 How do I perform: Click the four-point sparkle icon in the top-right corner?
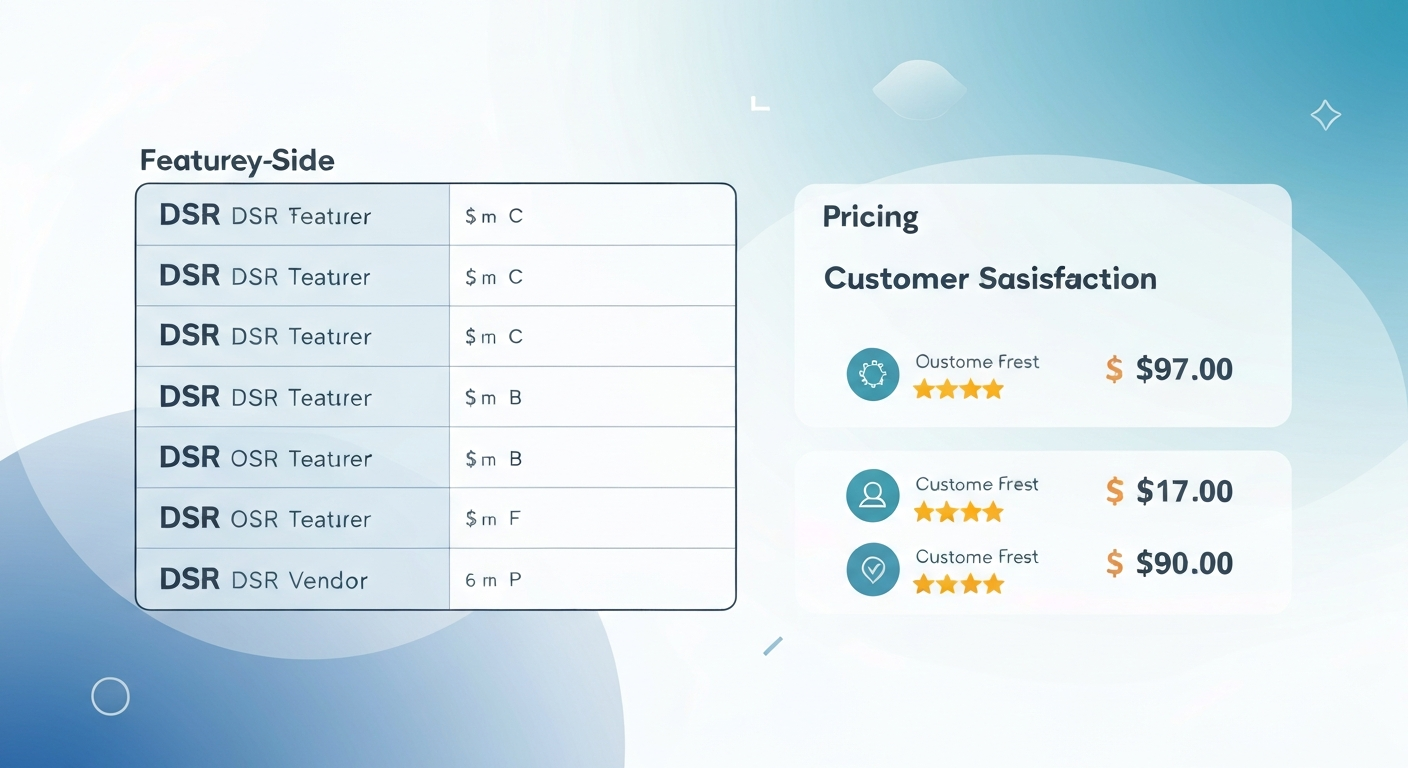tap(1325, 116)
